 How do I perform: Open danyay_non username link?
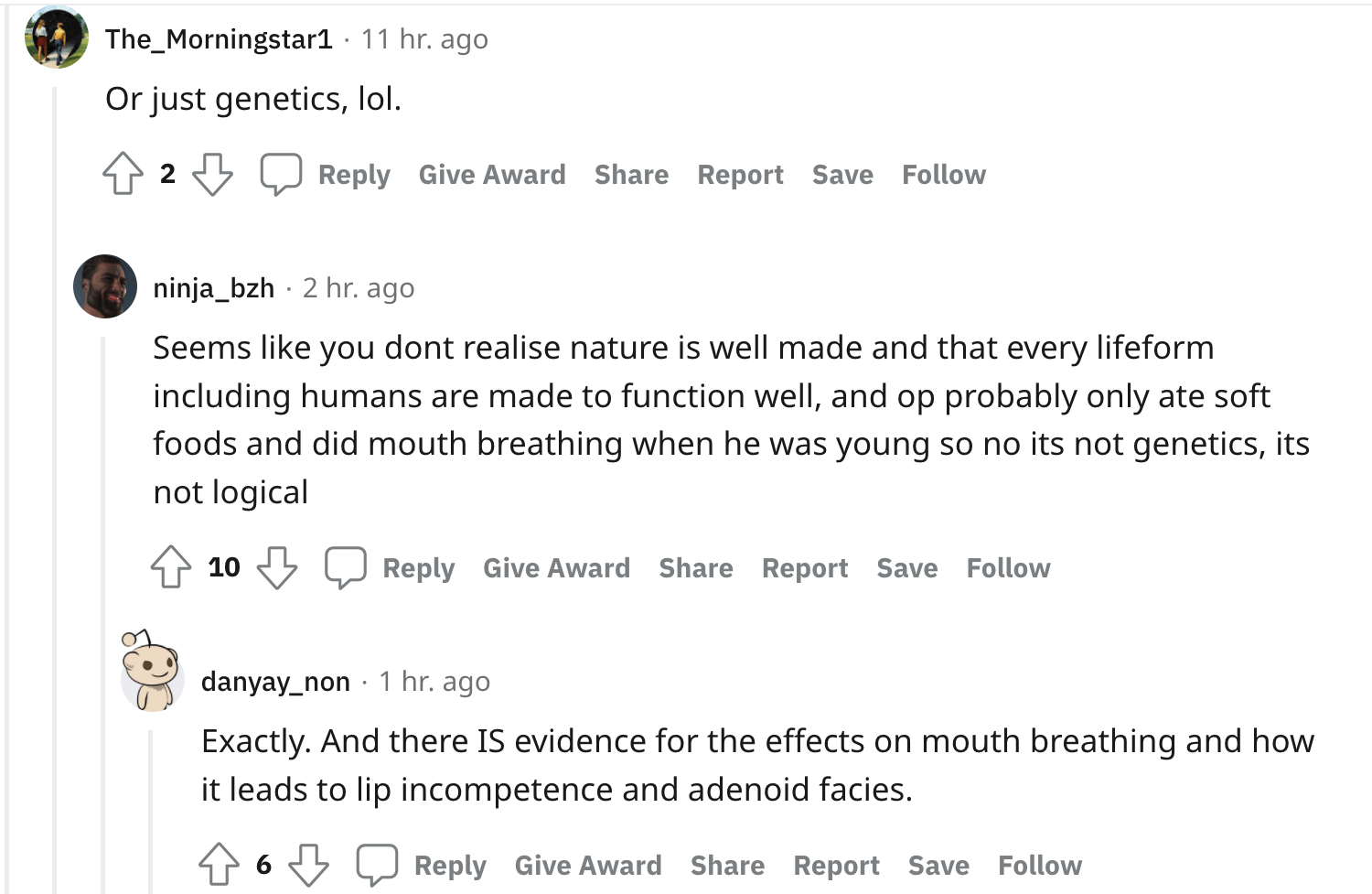[275, 682]
